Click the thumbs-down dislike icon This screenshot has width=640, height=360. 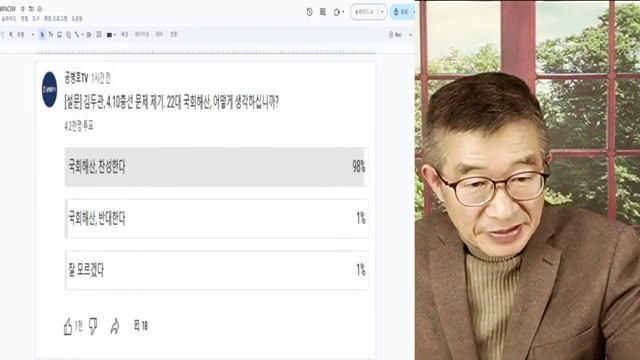click(93, 326)
